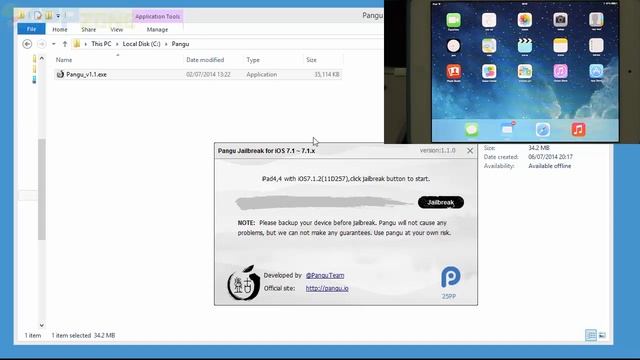This screenshot has height=360, width=640.
Task: Click the Pangu brush-stroke progress bar
Action: [x=324, y=202]
